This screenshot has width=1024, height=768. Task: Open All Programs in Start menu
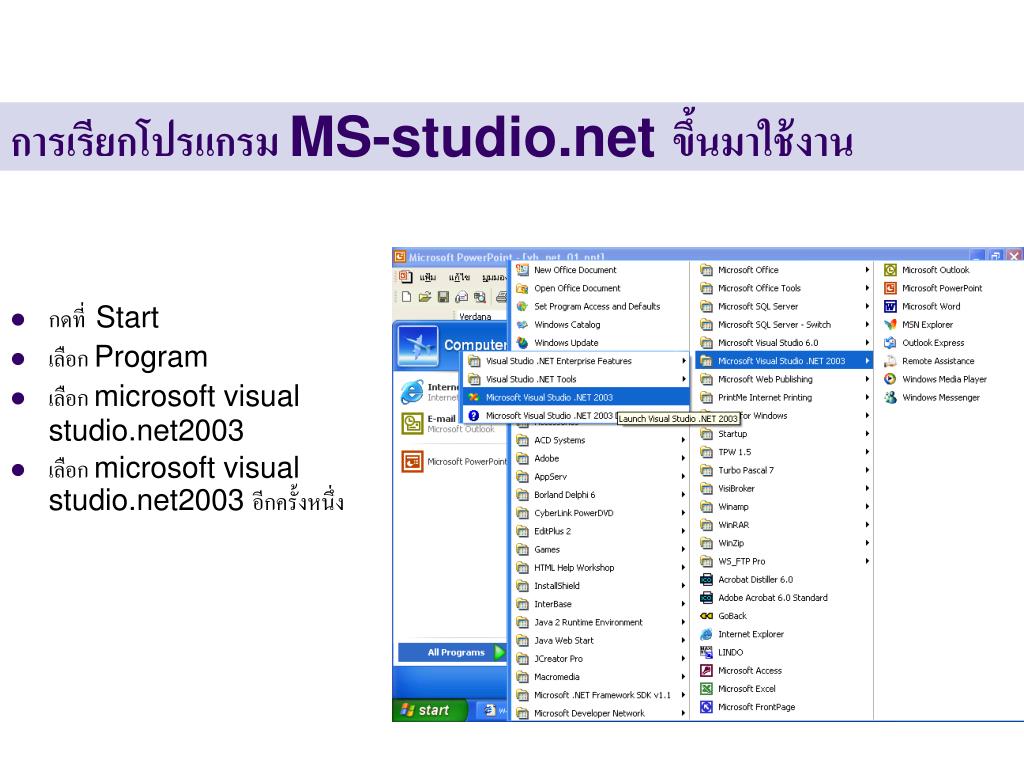pyautogui.click(x=452, y=652)
